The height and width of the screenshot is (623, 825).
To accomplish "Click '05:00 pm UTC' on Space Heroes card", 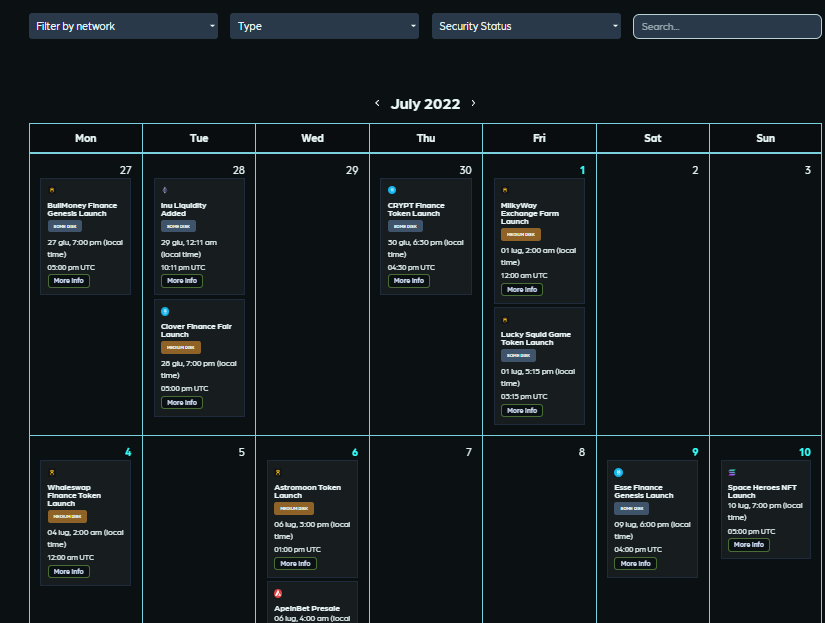I will coord(751,531).
